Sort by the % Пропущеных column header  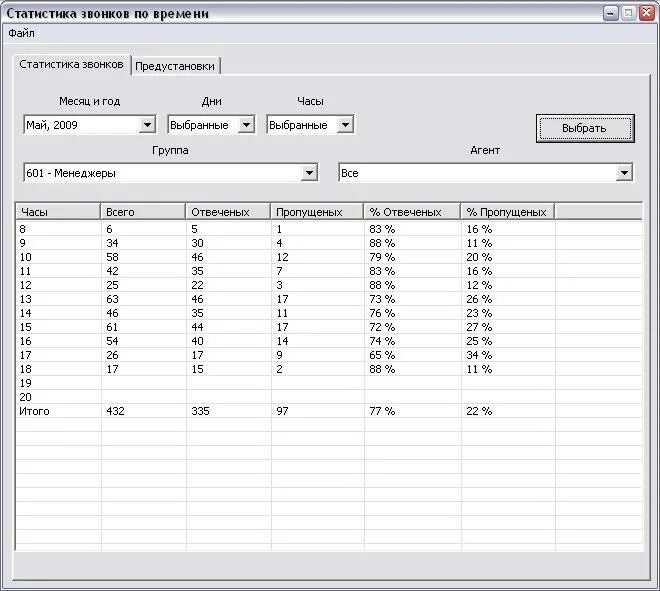tap(508, 212)
